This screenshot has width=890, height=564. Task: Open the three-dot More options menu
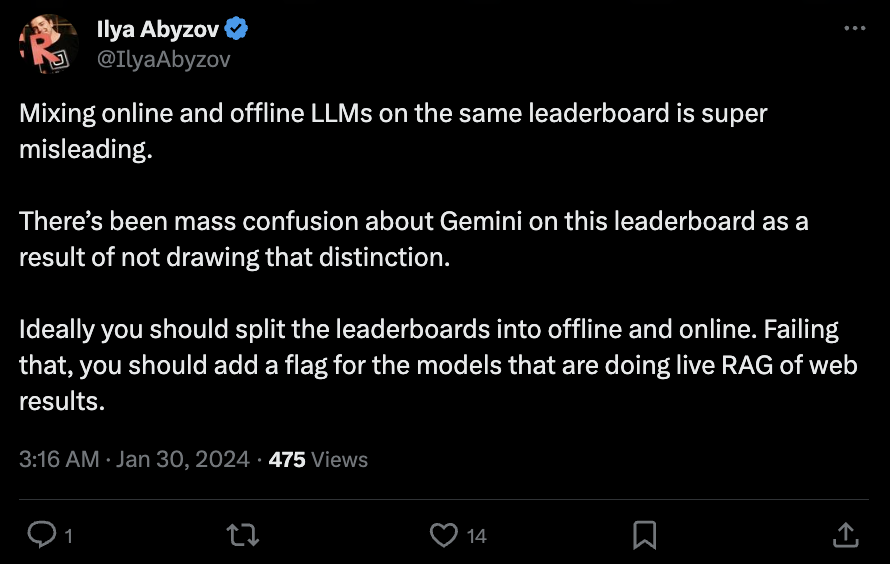pyautogui.click(x=854, y=29)
